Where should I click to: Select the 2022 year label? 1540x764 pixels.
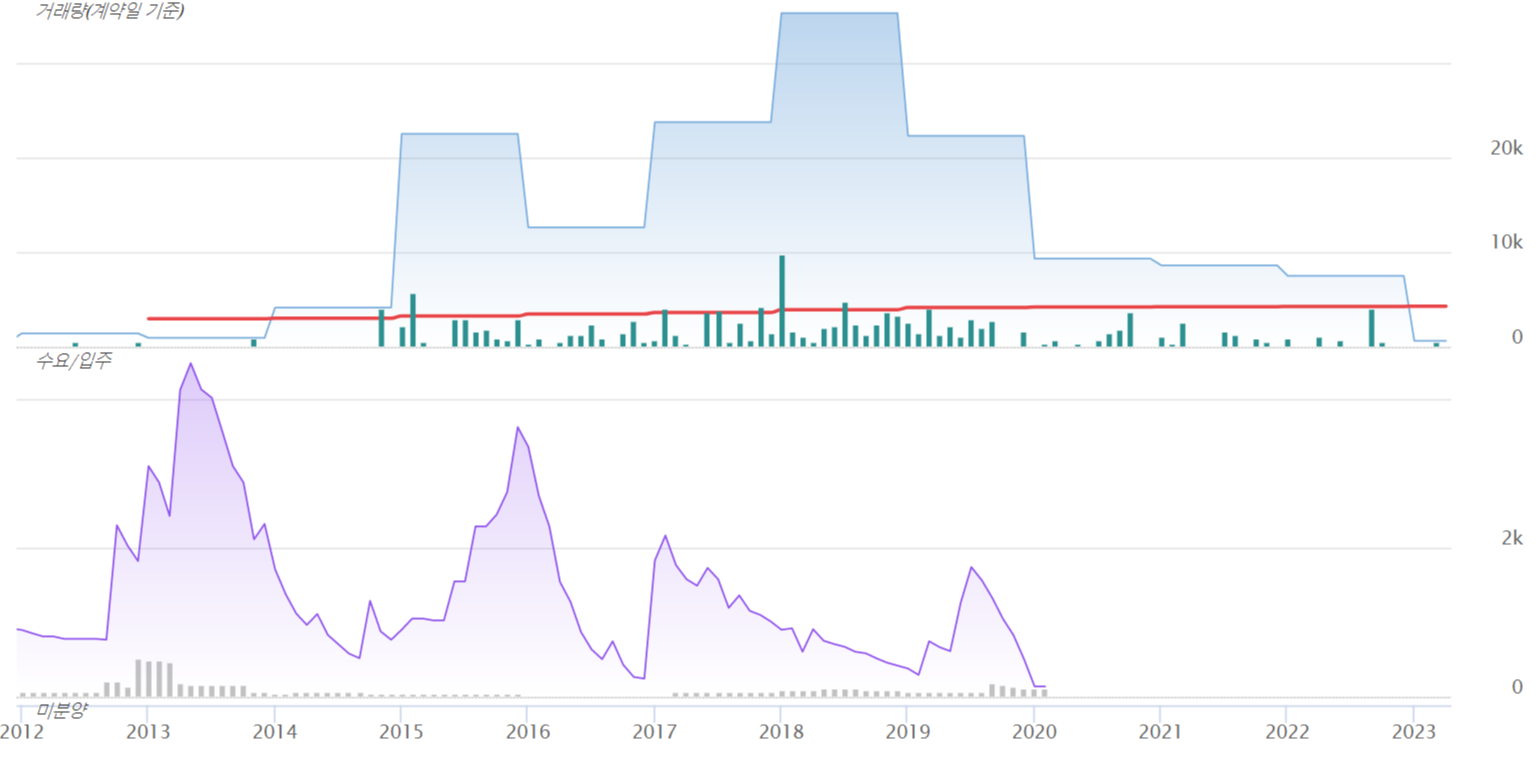[1286, 734]
